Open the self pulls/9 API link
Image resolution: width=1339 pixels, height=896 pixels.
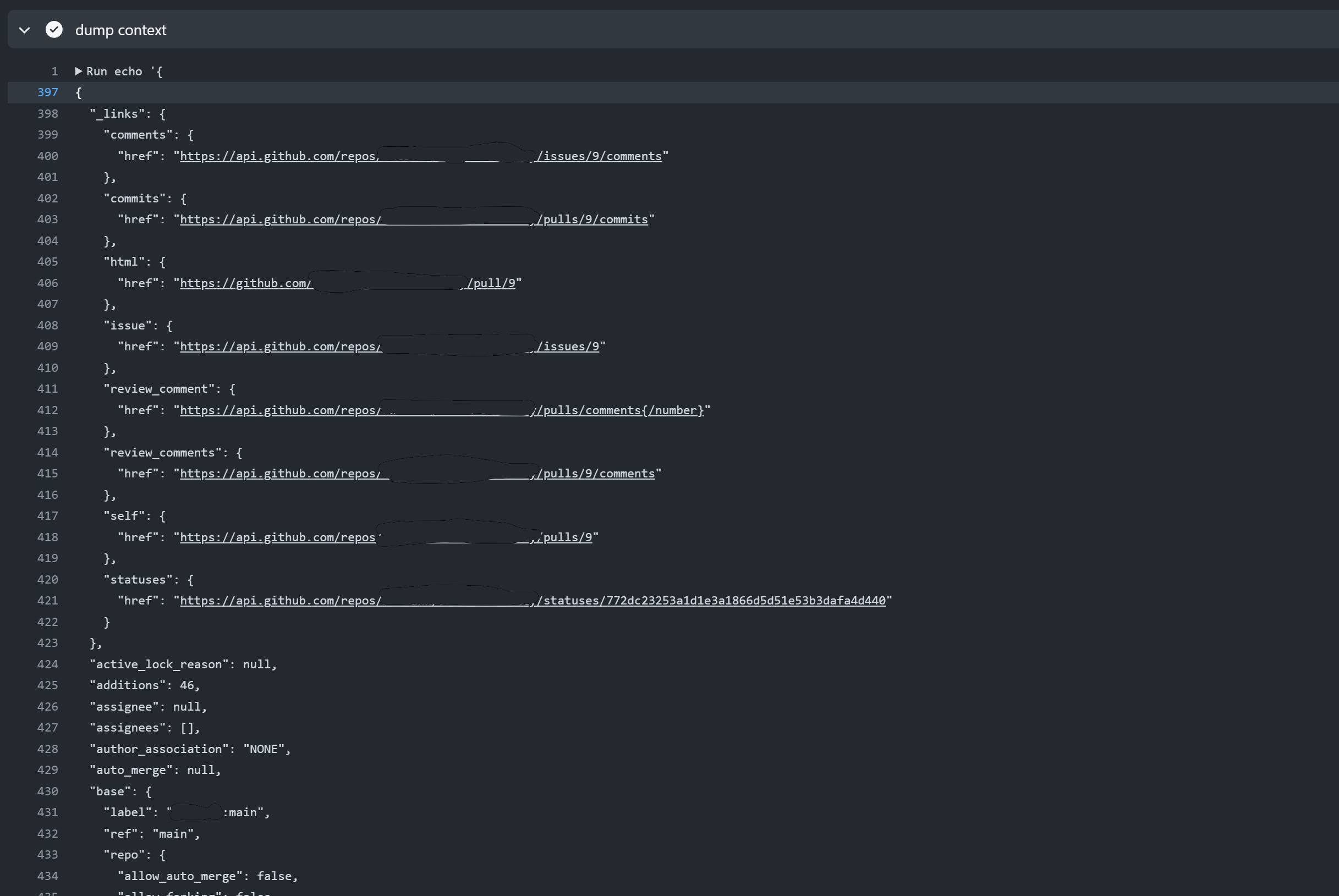click(388, 537)
